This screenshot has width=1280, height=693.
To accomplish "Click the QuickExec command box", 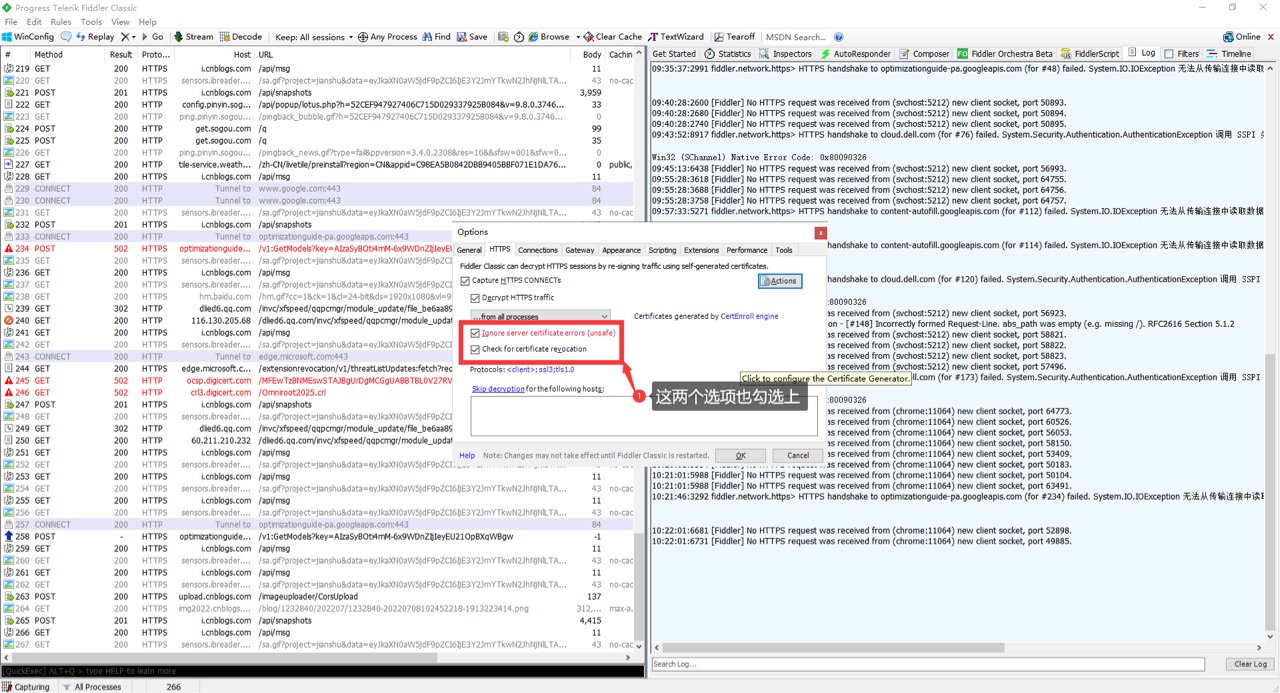I will pos(322,671).
